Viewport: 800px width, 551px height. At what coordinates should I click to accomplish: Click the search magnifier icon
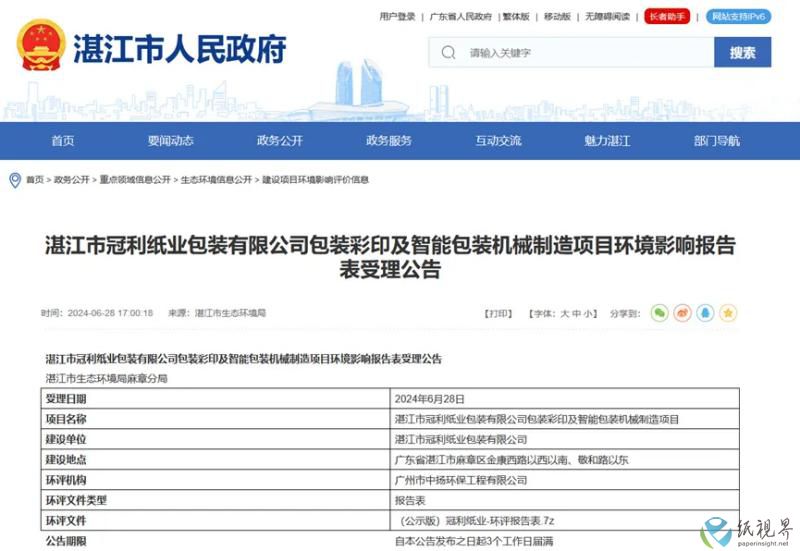448,53
